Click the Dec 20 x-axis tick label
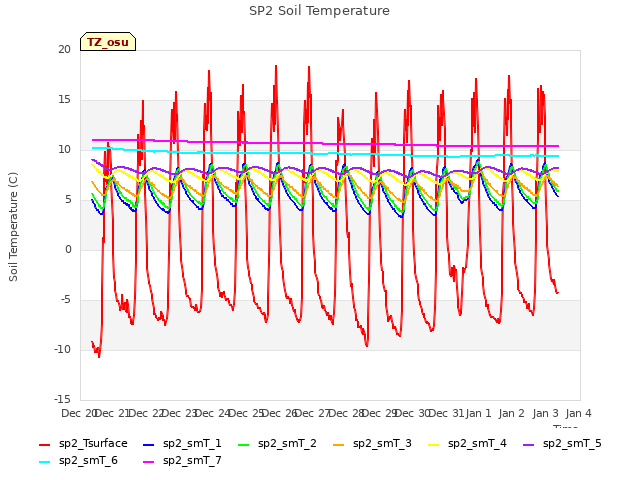 click(78, 413)
